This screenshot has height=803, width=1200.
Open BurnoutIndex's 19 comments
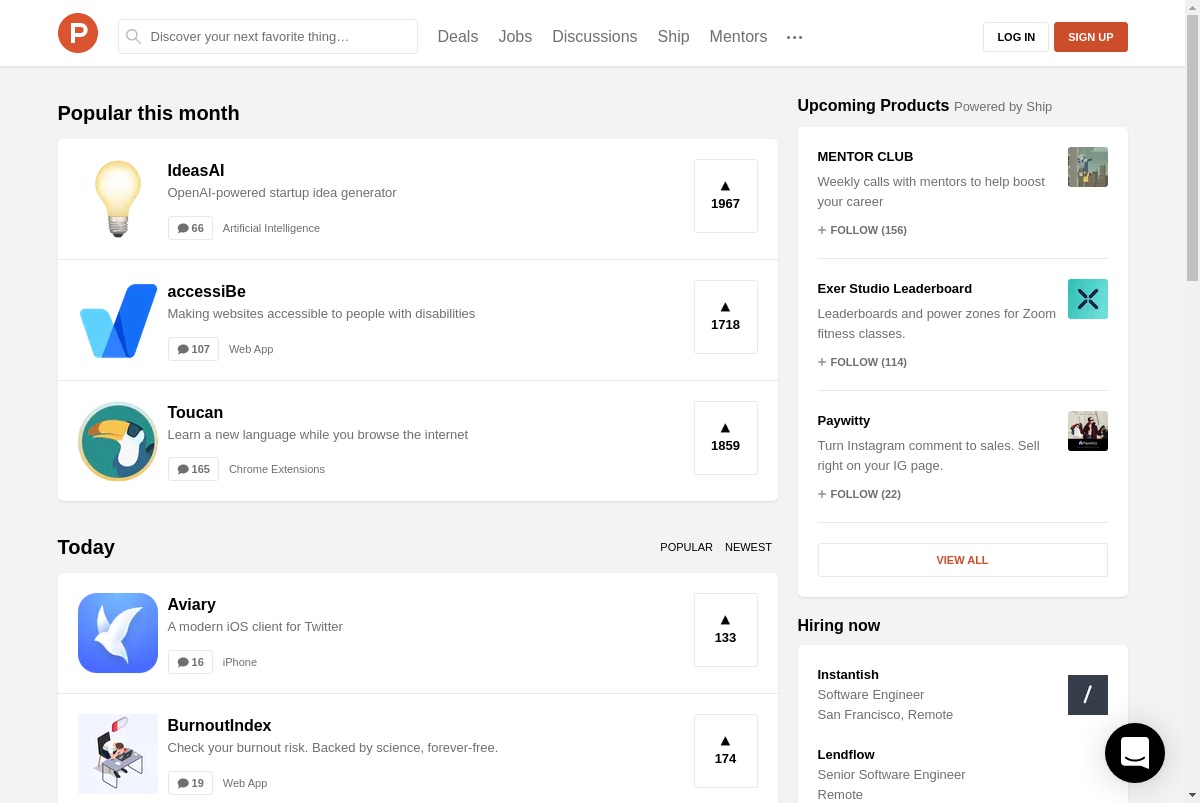click(x=190, y=783)
